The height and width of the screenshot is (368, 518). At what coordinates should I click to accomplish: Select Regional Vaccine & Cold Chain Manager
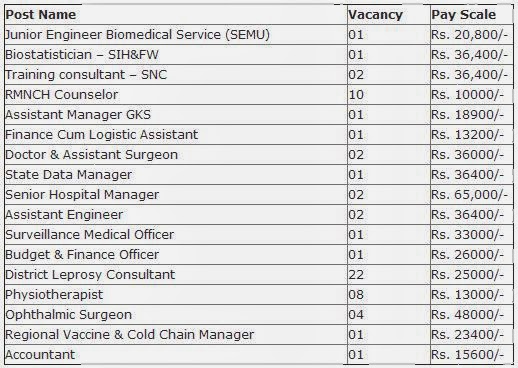pos(130,335)
